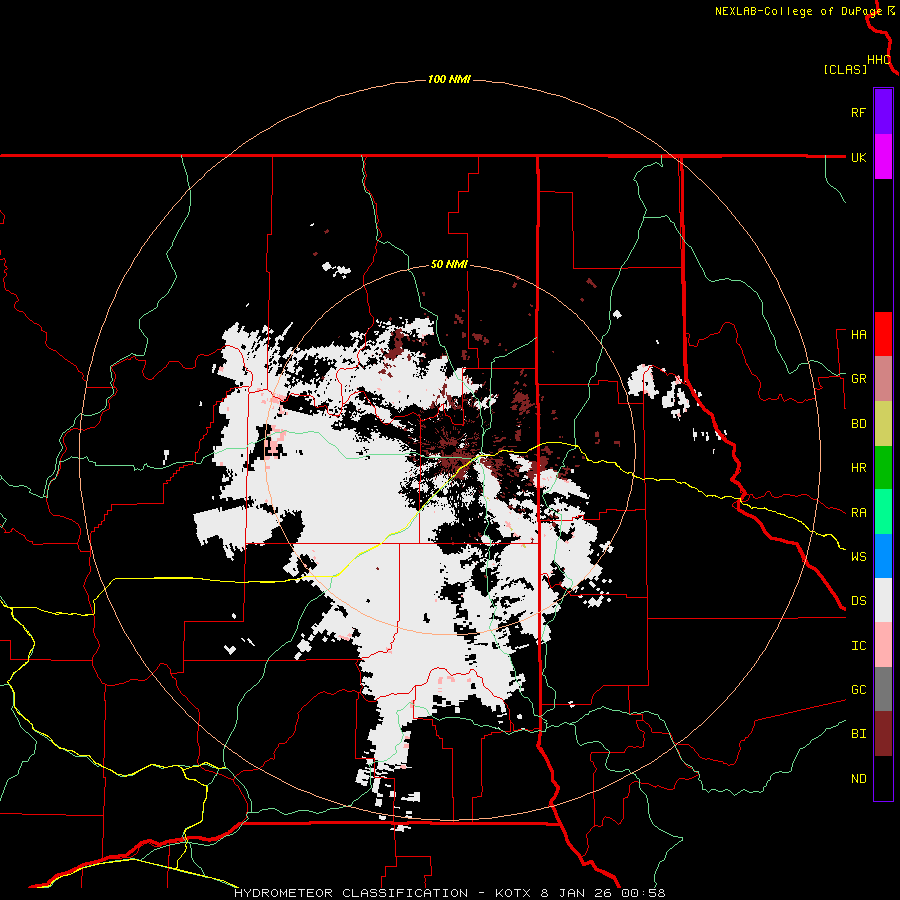
Task: Click the WS blue legend swatch
Action: (883, 556)
